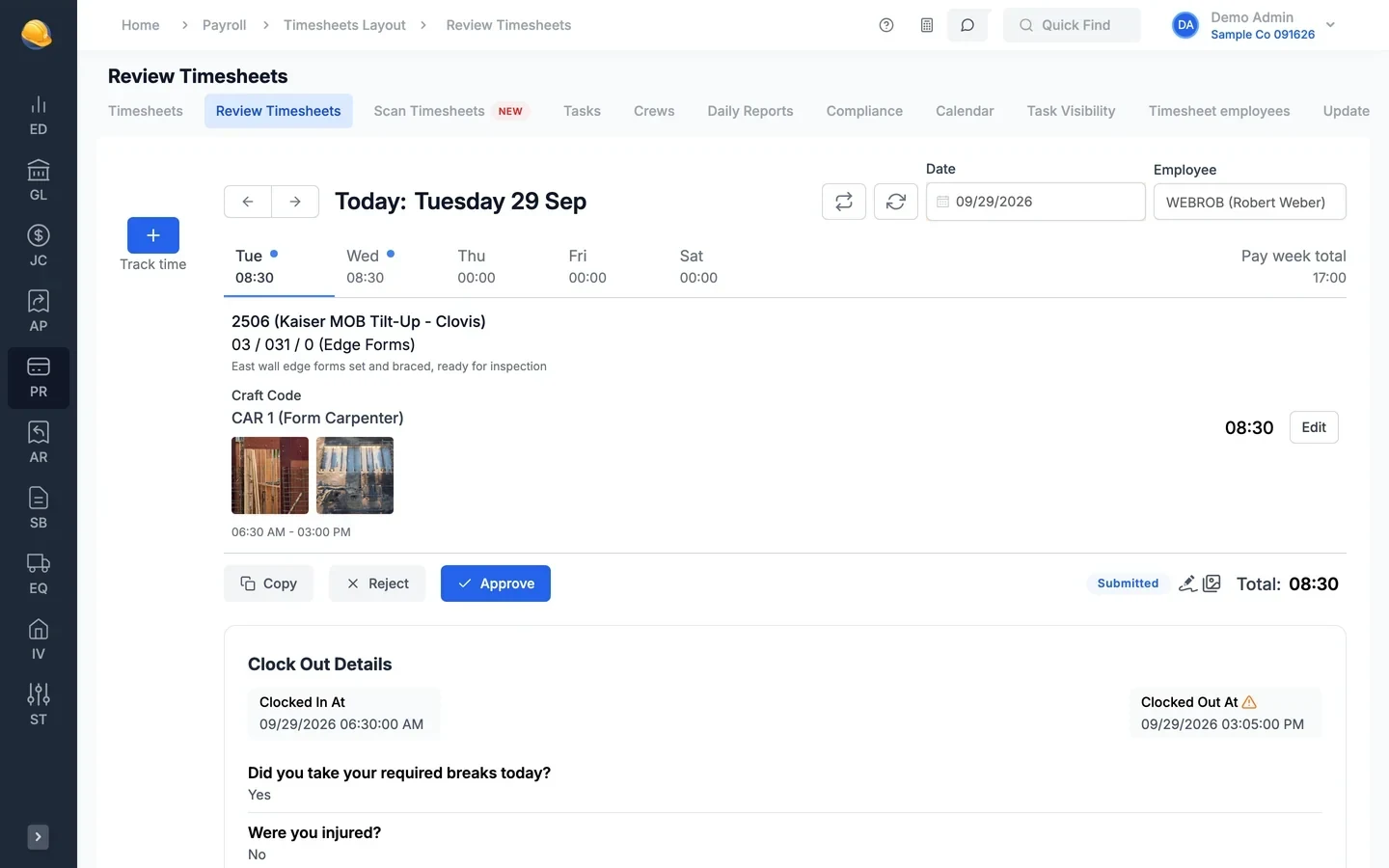
Task: Click the Payroll breadcrumb link
Action: [224, 25]
